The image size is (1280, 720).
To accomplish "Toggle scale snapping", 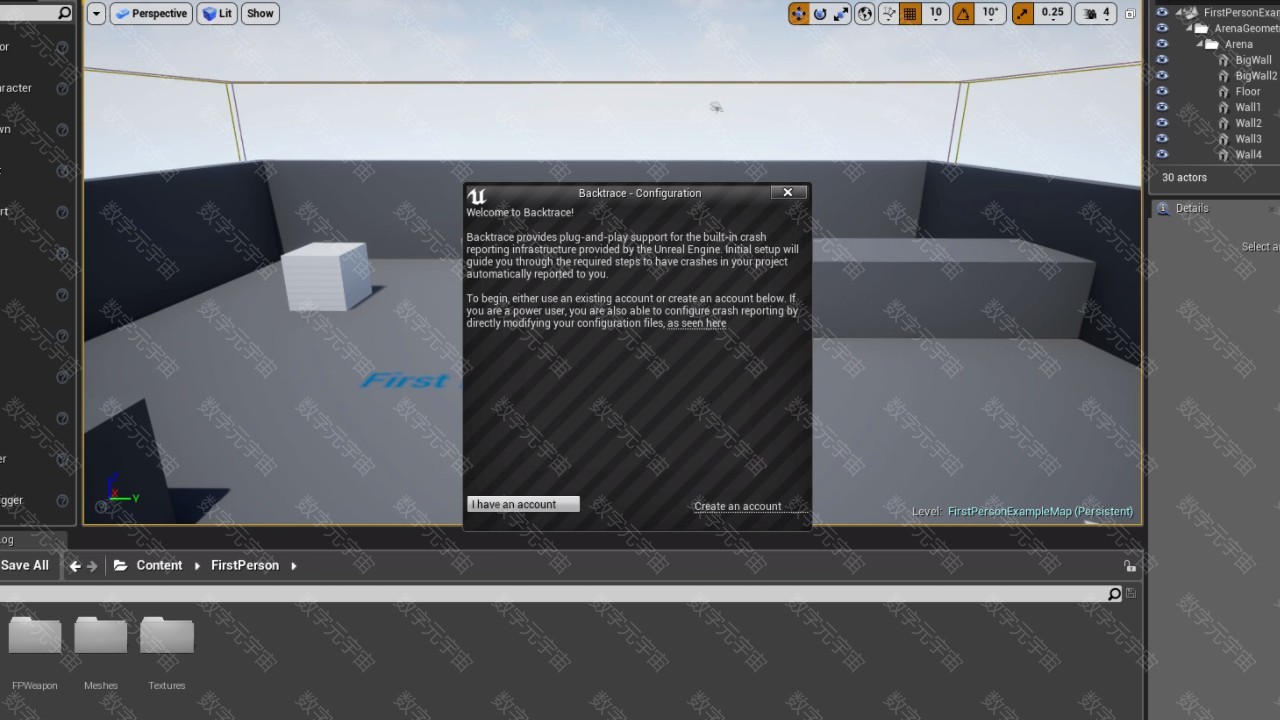I will (x=1022, y=13).
